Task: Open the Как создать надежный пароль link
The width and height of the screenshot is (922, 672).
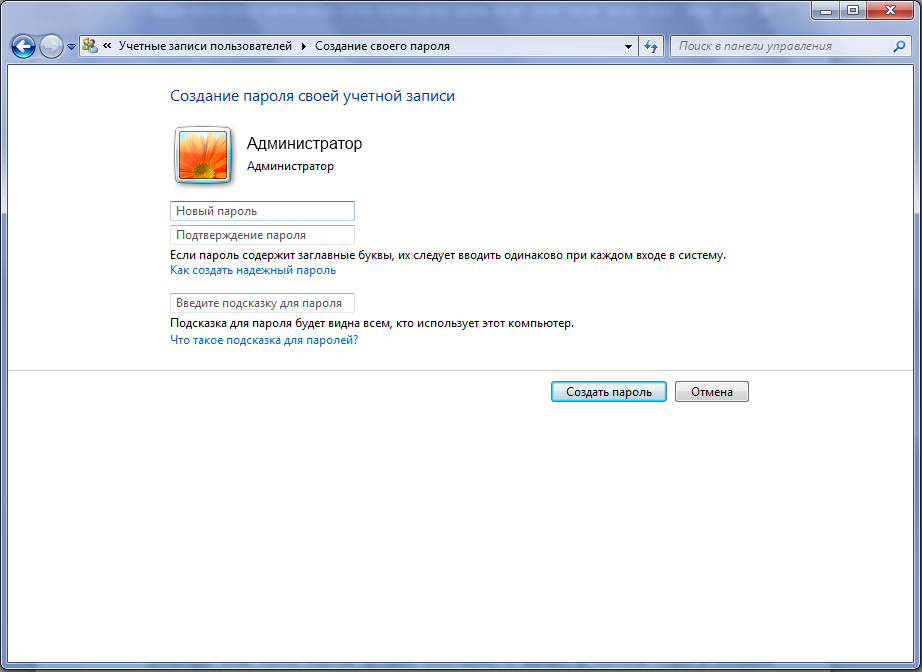Action: 253,270
